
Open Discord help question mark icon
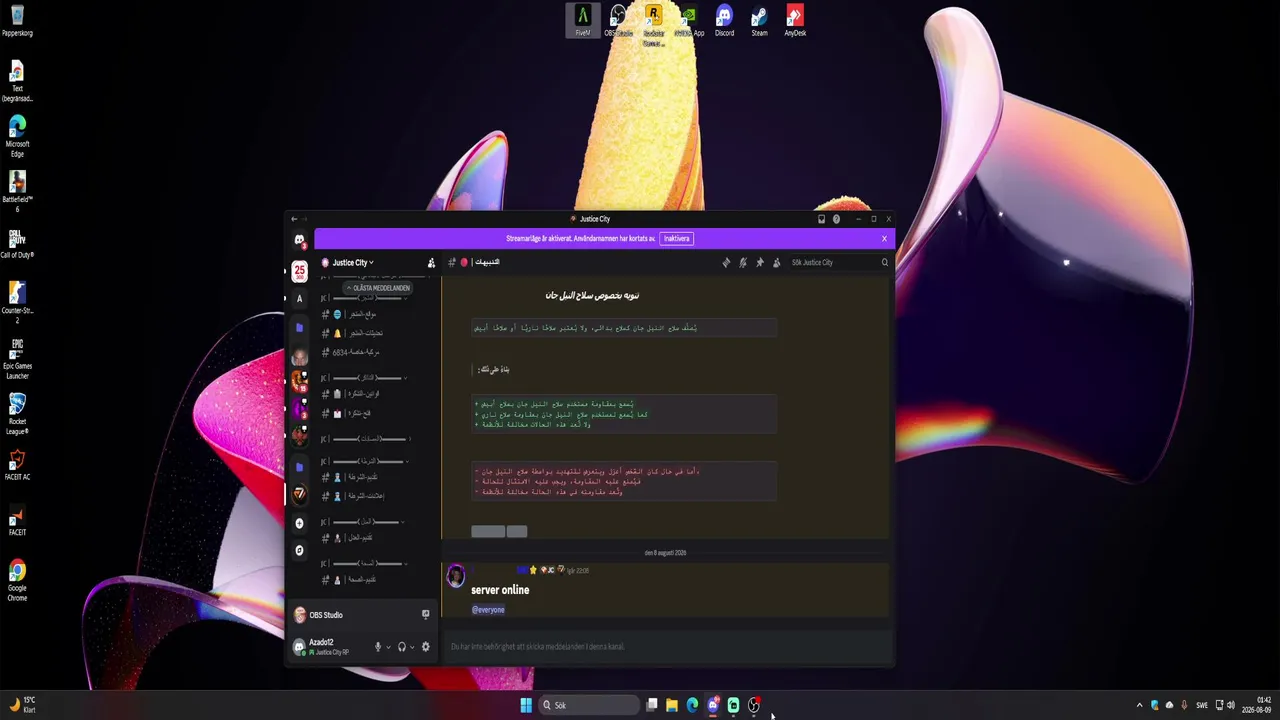click(x=836, y=219)
